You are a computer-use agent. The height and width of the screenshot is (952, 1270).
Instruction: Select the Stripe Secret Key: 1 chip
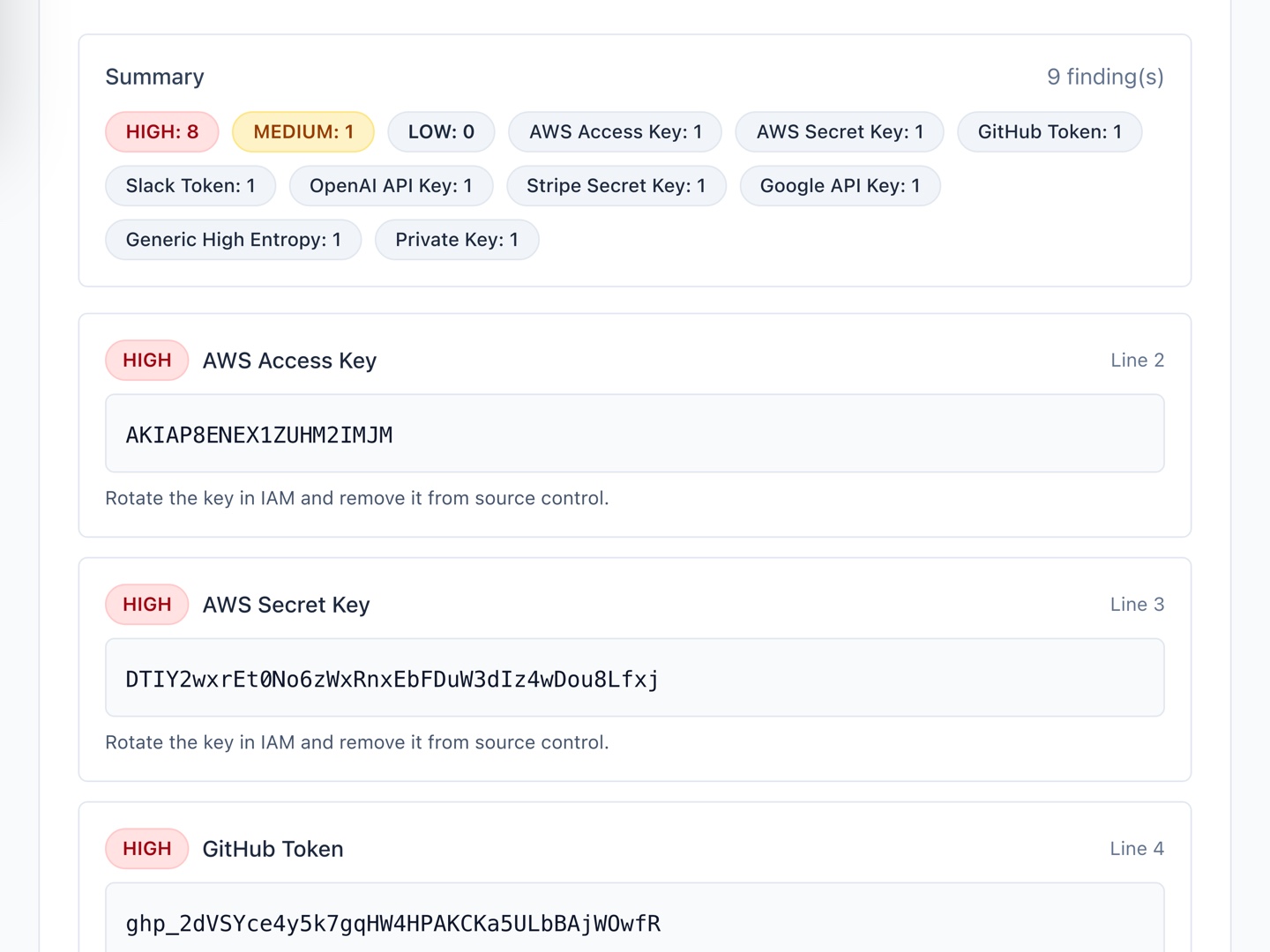point(616,186)
